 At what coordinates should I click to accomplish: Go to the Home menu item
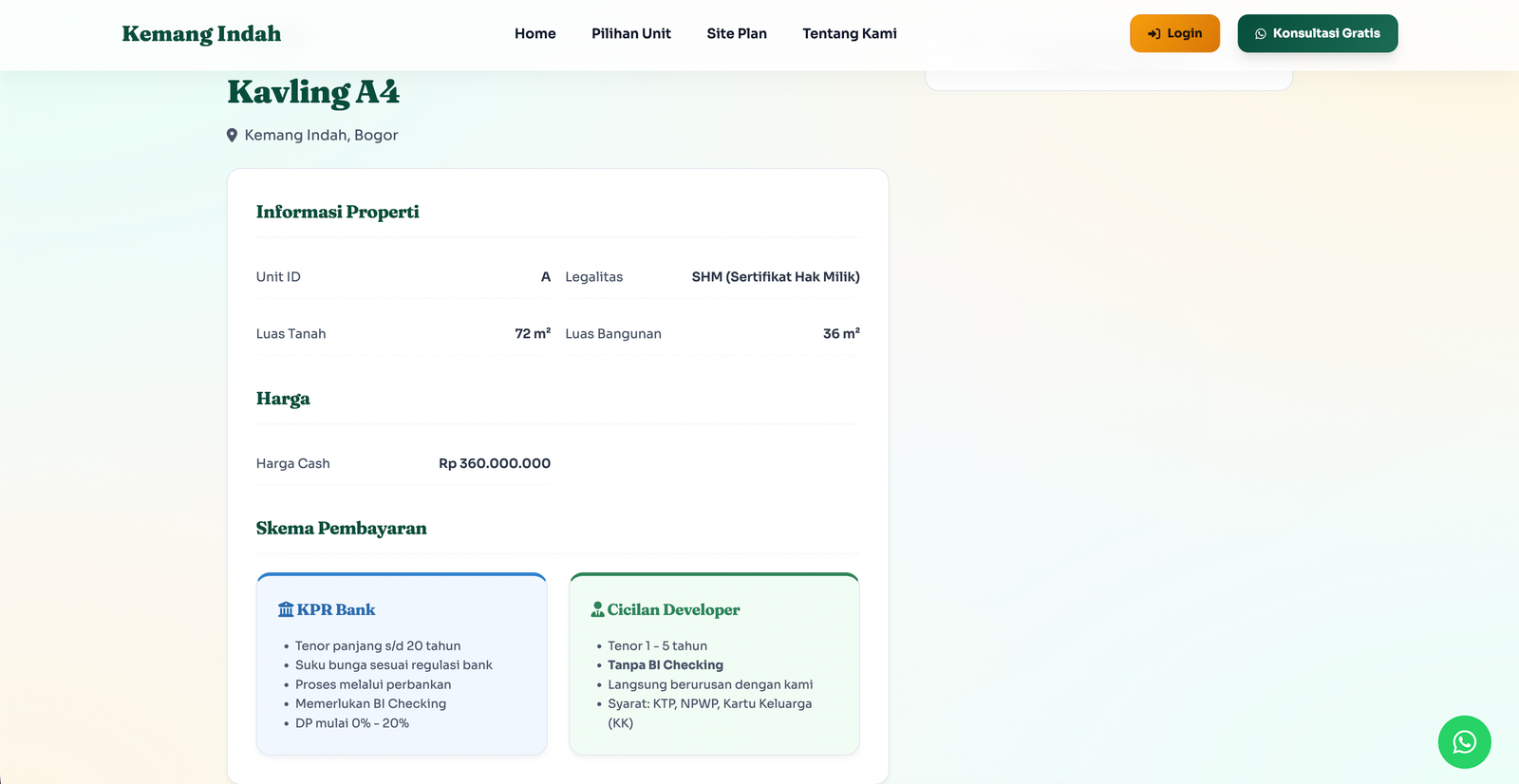[535, 33]
